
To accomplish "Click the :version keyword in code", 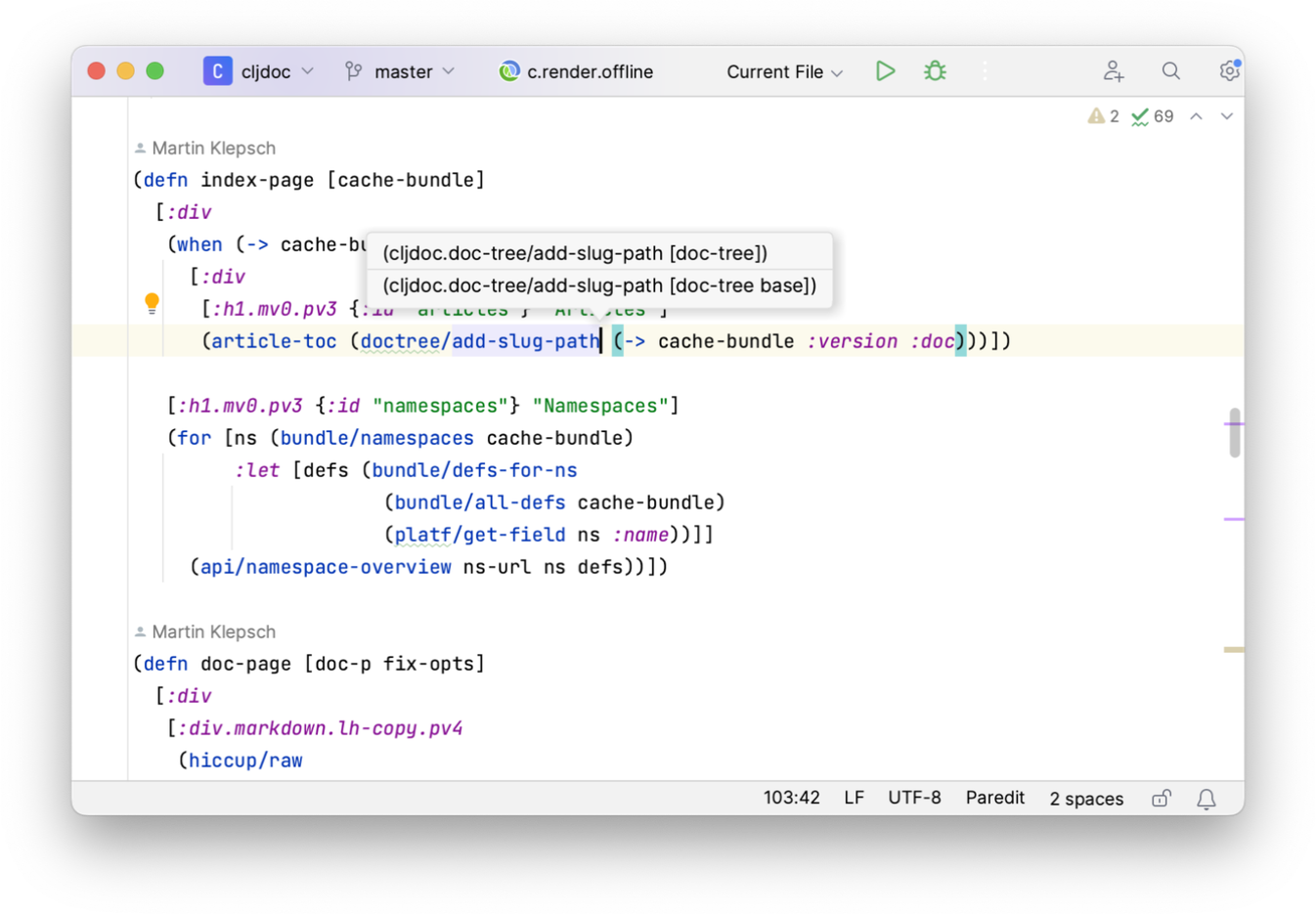I will 852,341.
